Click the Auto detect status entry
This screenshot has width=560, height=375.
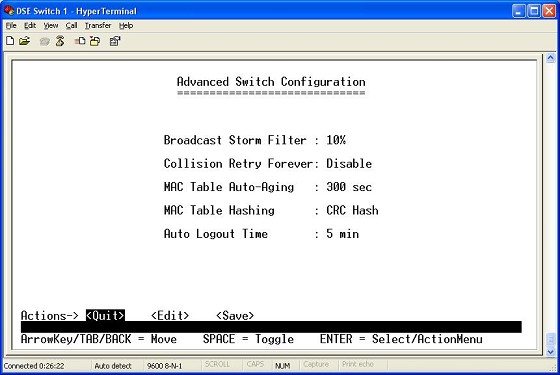coord(113,366)
